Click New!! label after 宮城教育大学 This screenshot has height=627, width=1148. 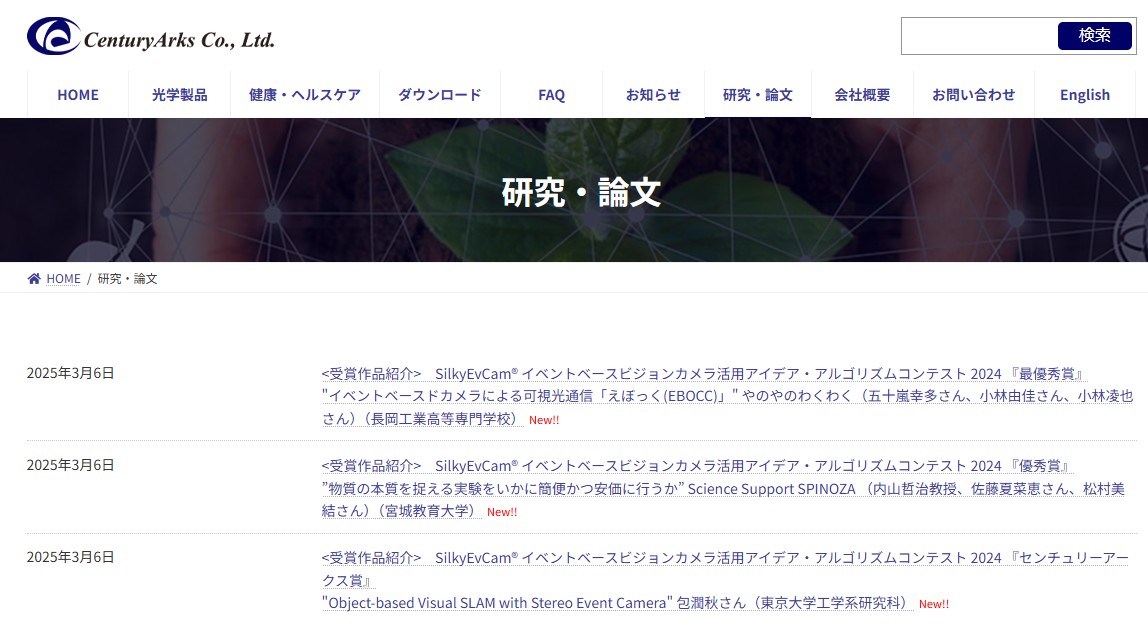pos(502,512)
